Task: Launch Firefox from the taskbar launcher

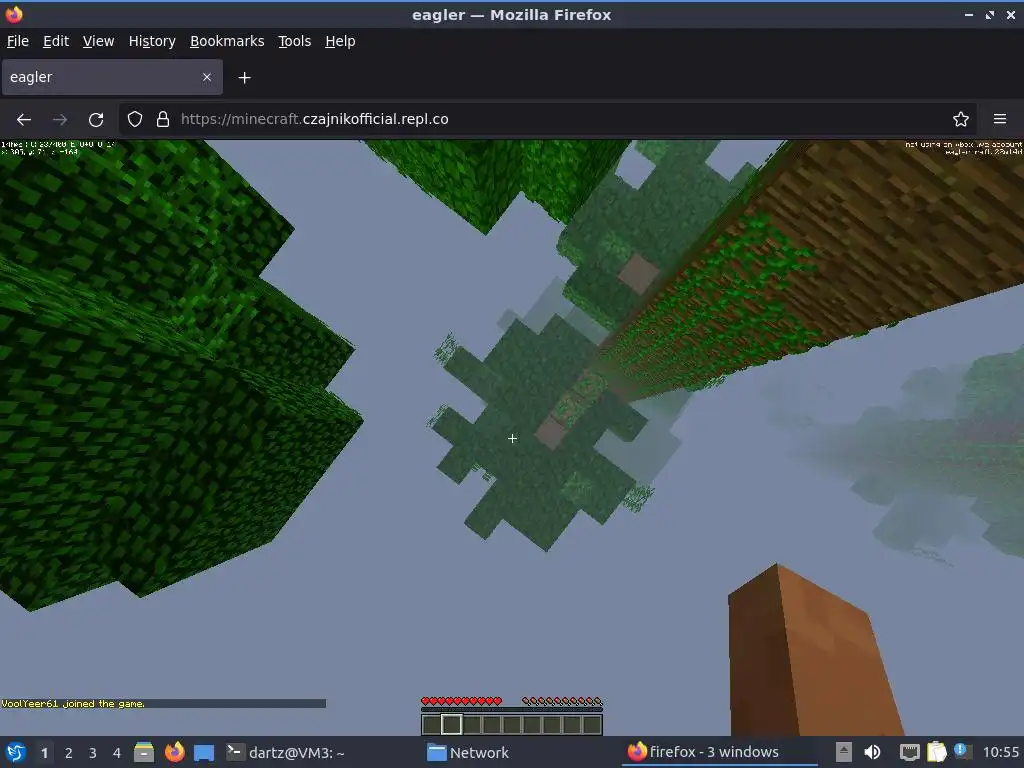Action: (174, 752)
